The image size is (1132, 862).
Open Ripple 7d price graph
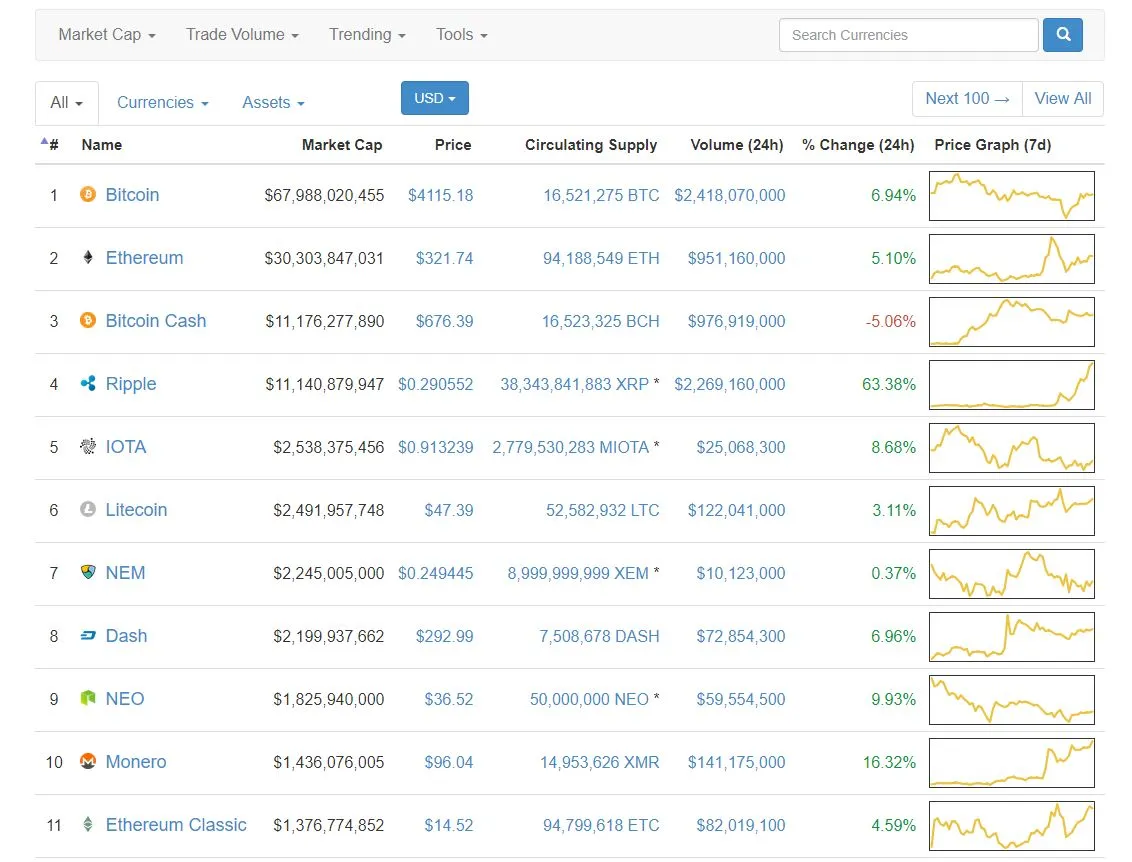click(x=1011, y=385)
